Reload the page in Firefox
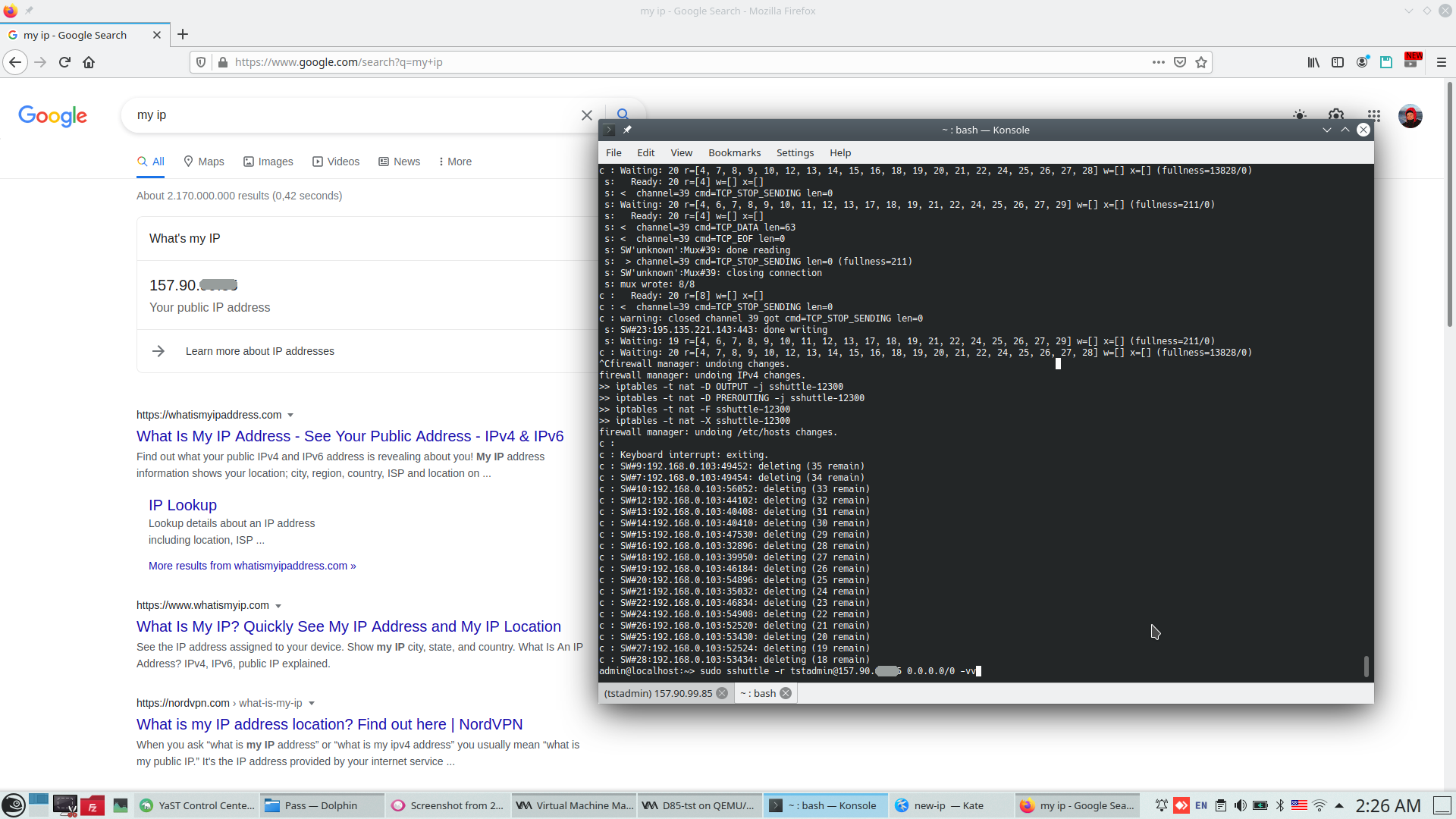 64,62
